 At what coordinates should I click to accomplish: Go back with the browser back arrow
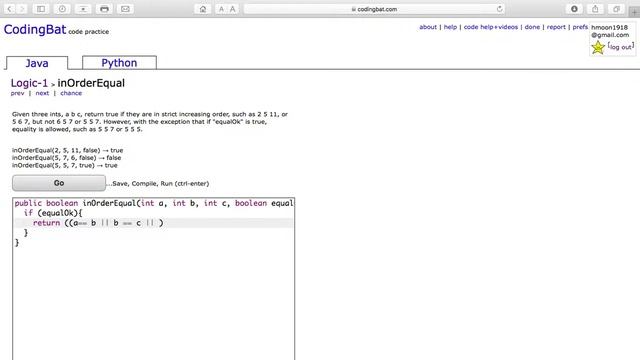tap(9, 9)
